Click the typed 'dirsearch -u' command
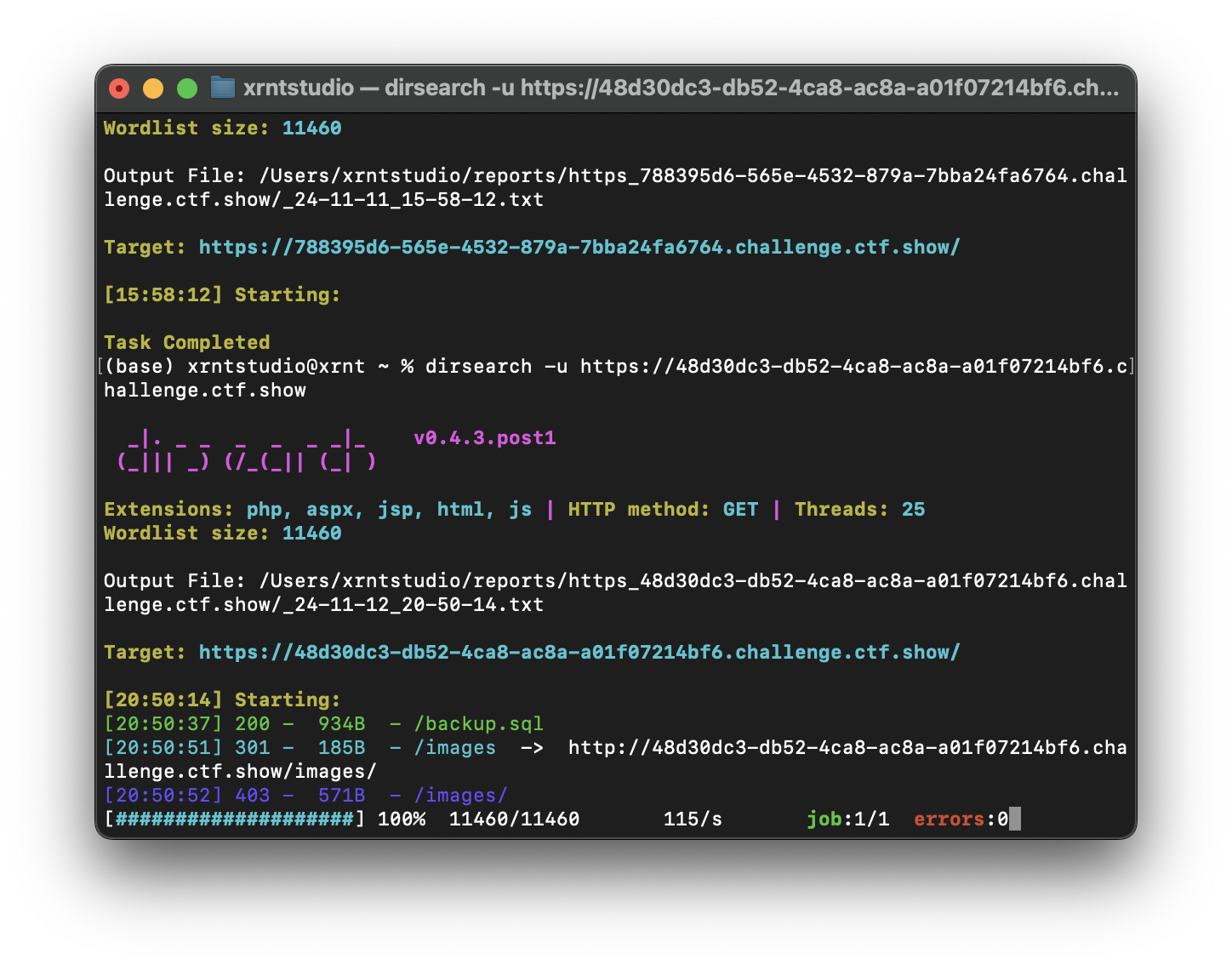 click(496, 367)
